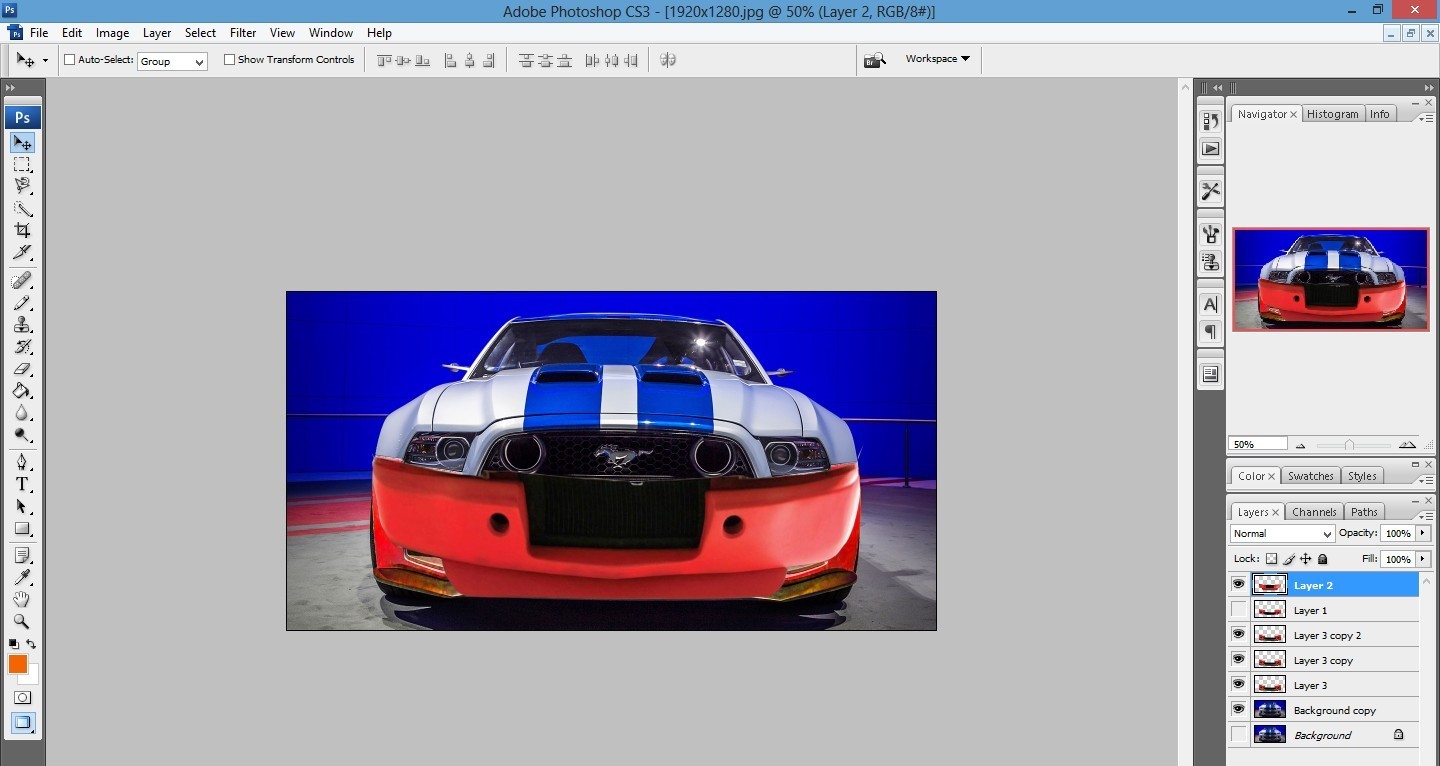Open the Opacity slider arrow
The image size is (1440, 766).
(1423, 534)
